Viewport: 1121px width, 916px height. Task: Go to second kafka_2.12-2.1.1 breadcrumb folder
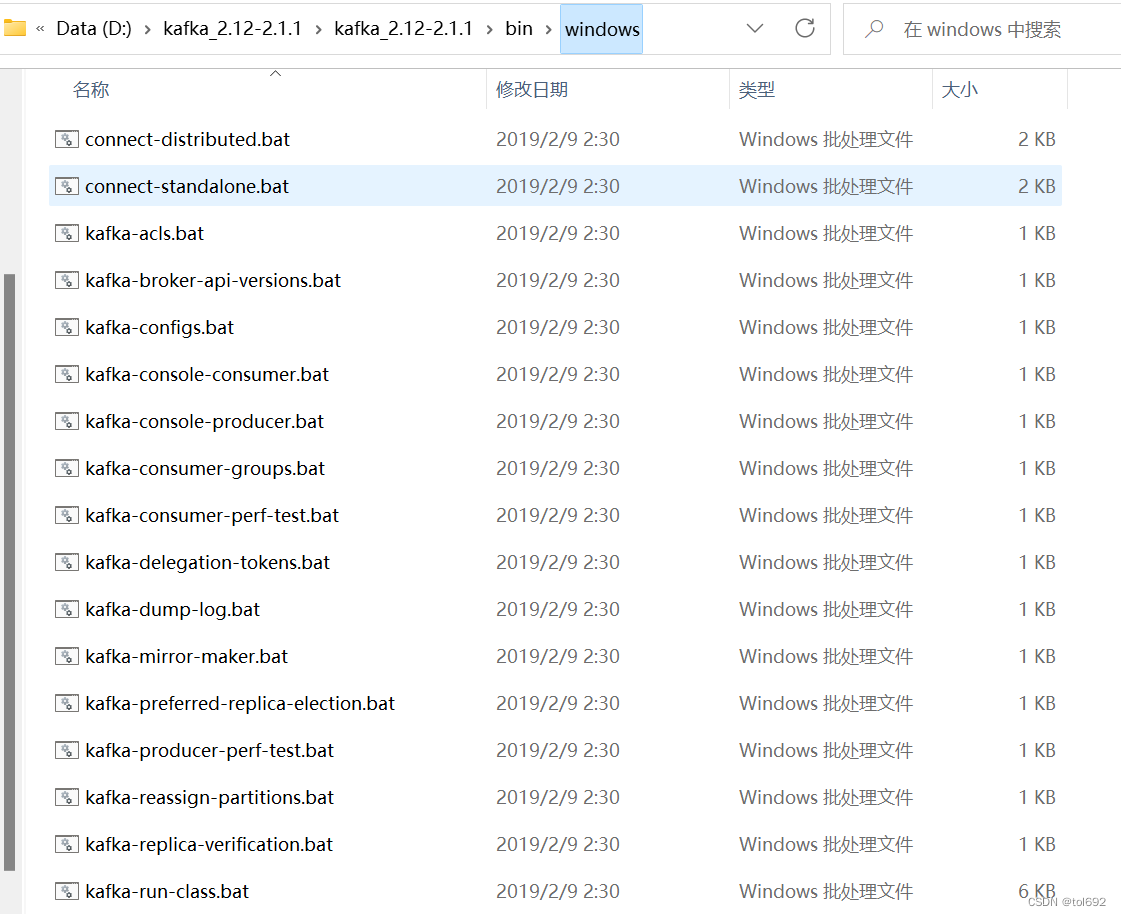(403, 29)
